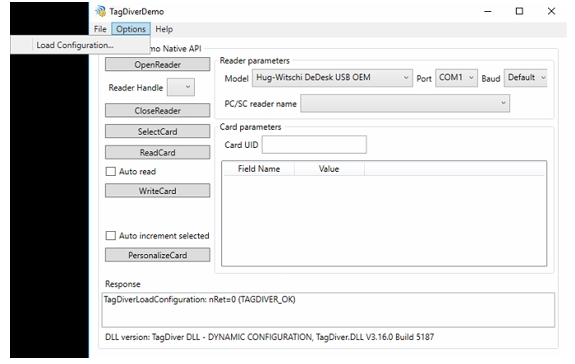Click the TagDiverDemo app icon in title bar

[x=100, y=11]
